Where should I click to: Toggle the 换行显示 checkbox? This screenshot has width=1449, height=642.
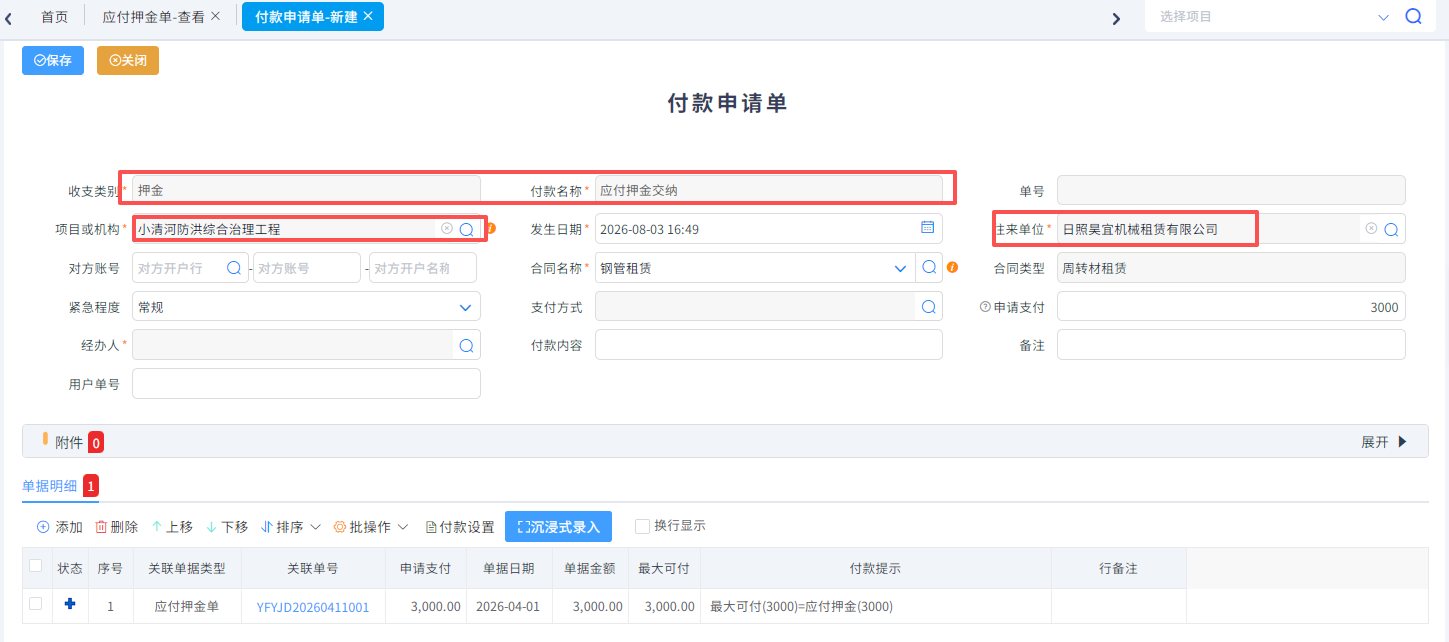642,526
